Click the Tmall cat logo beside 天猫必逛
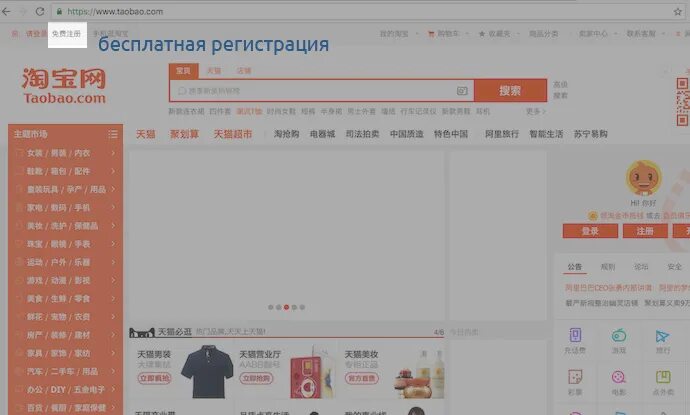Image resolution: width=690 pixels, height=415 pixels. coord(142,332)
